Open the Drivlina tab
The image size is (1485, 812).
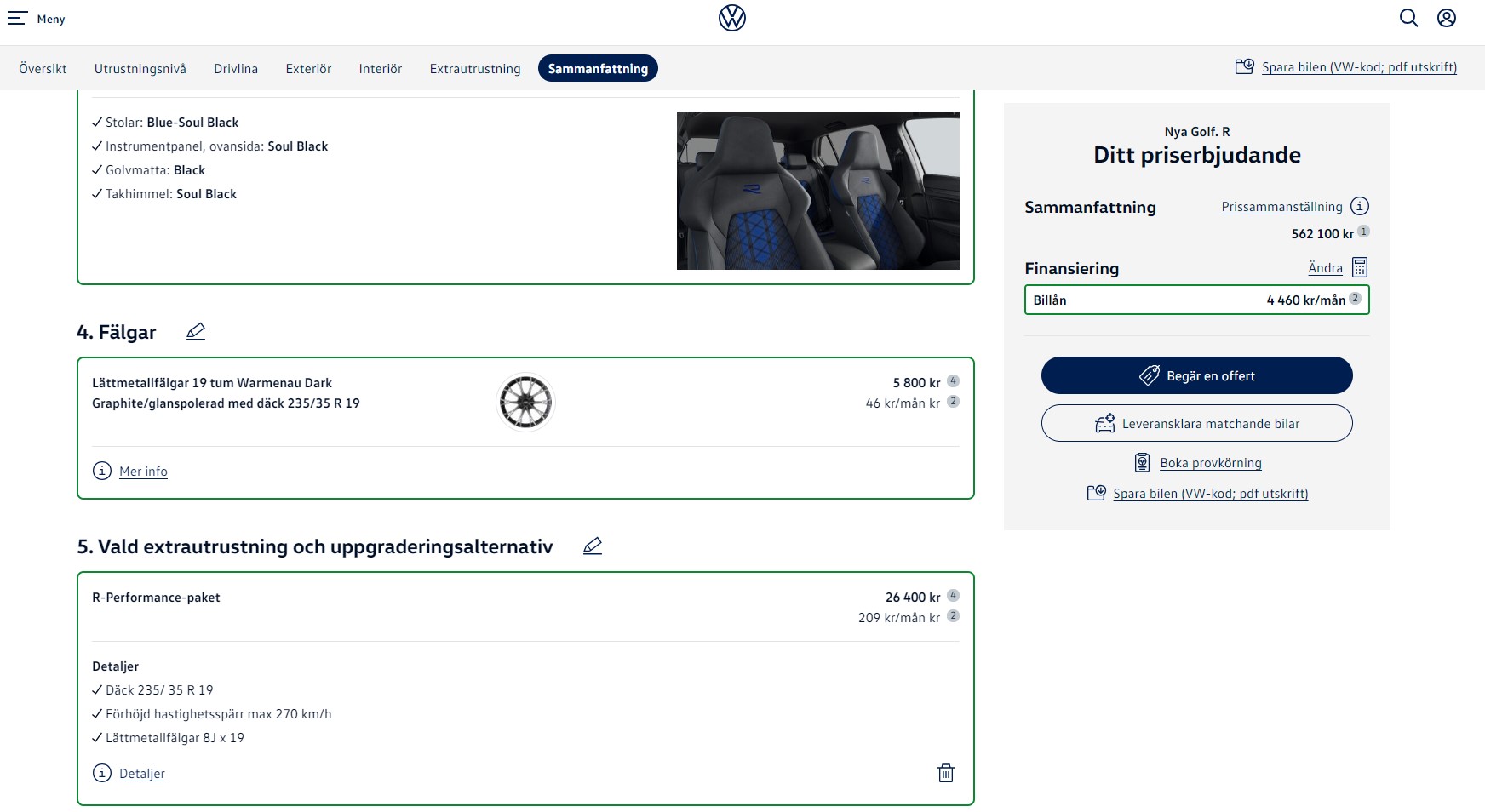pyautogui.click(x=236, y=69)
